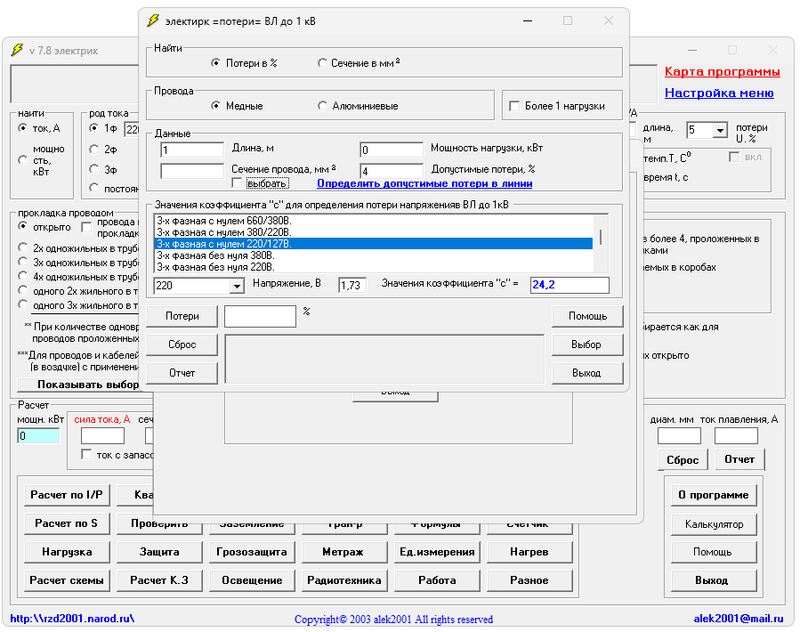Viewport: 800px width, 632px height.
Task: Toggle ток с запасом checkbox
Action: coord(87,454)
